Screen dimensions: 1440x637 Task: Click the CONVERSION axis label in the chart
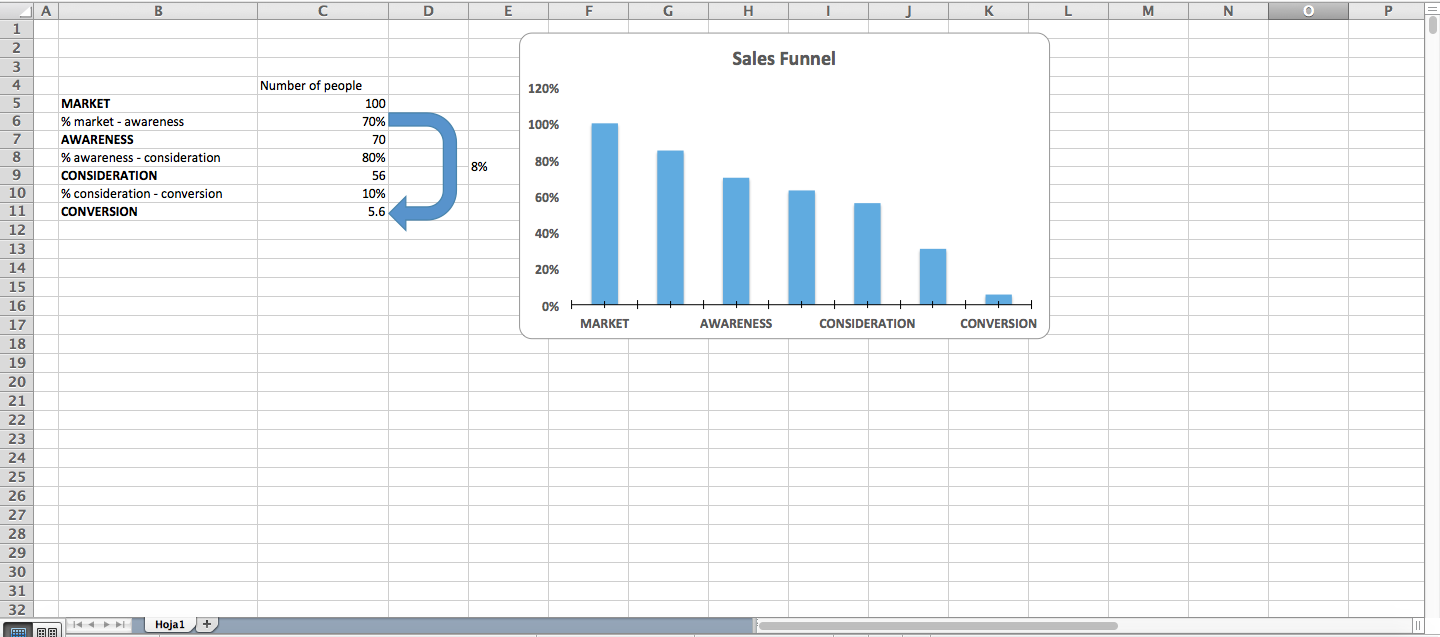[x=998, y=323]
